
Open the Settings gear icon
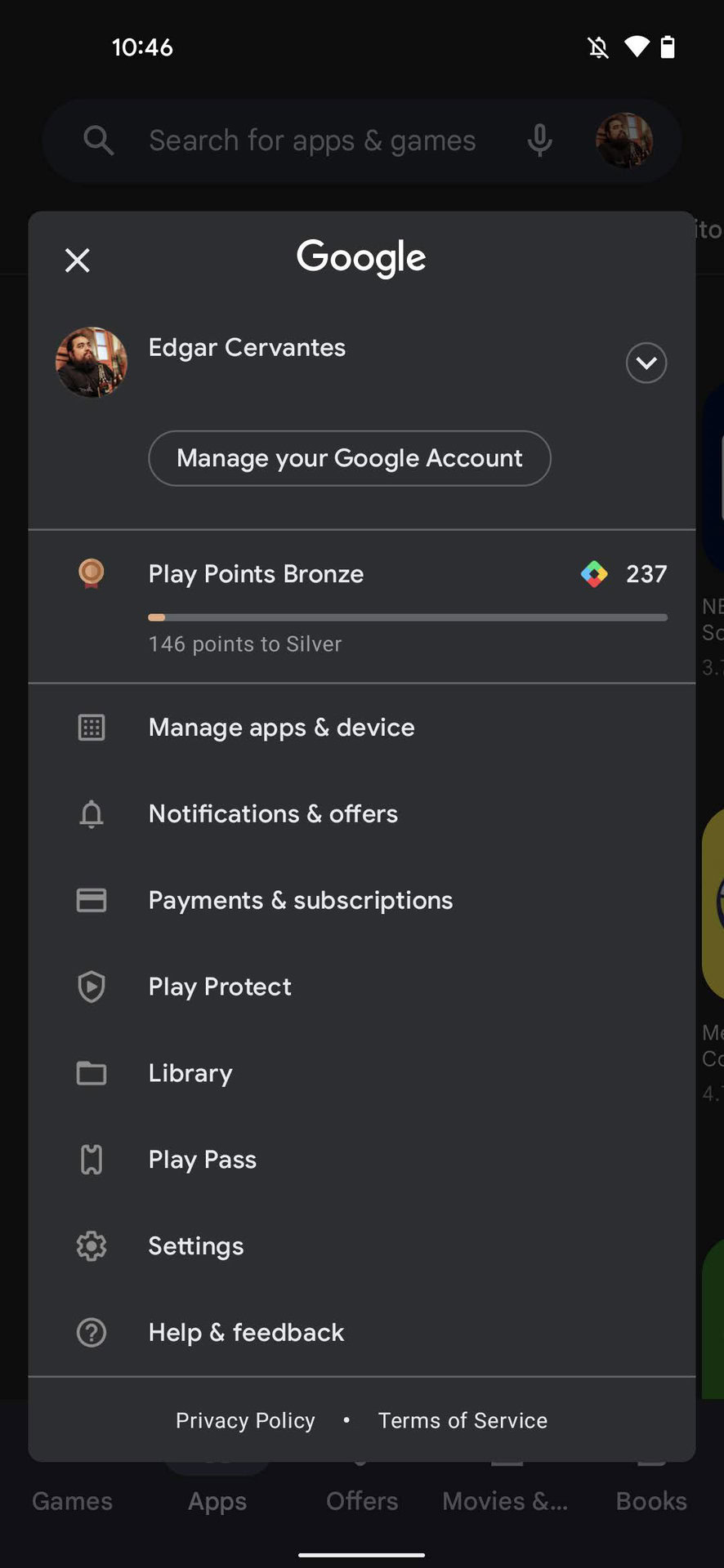(x=92, y=1246)
